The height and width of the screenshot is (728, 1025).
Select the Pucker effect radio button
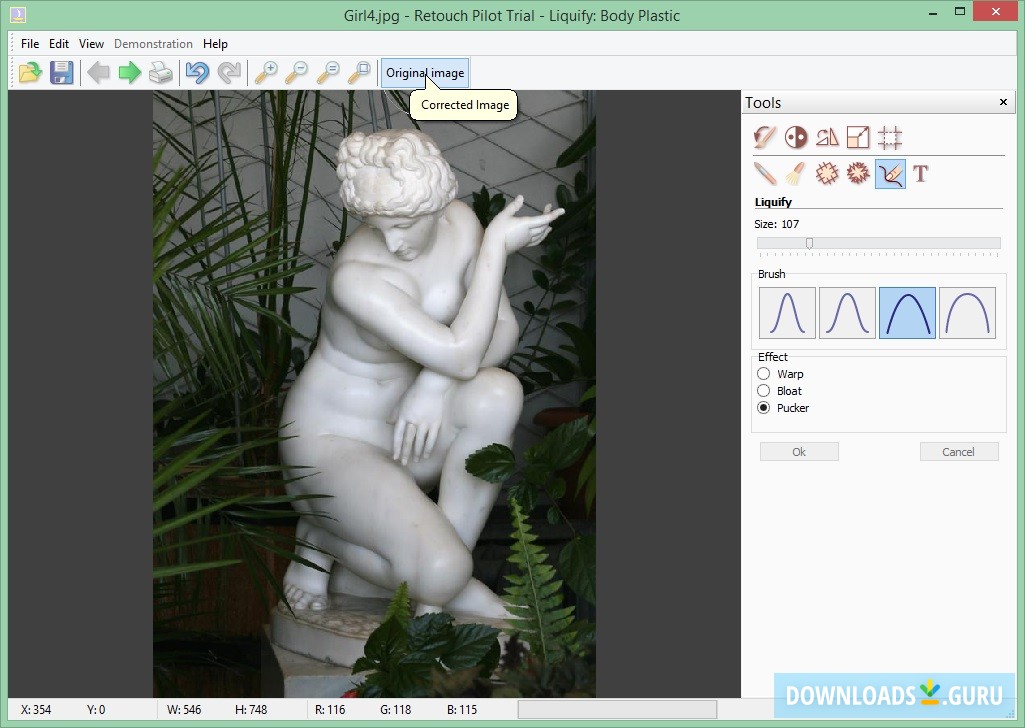(x=764, y=408)
